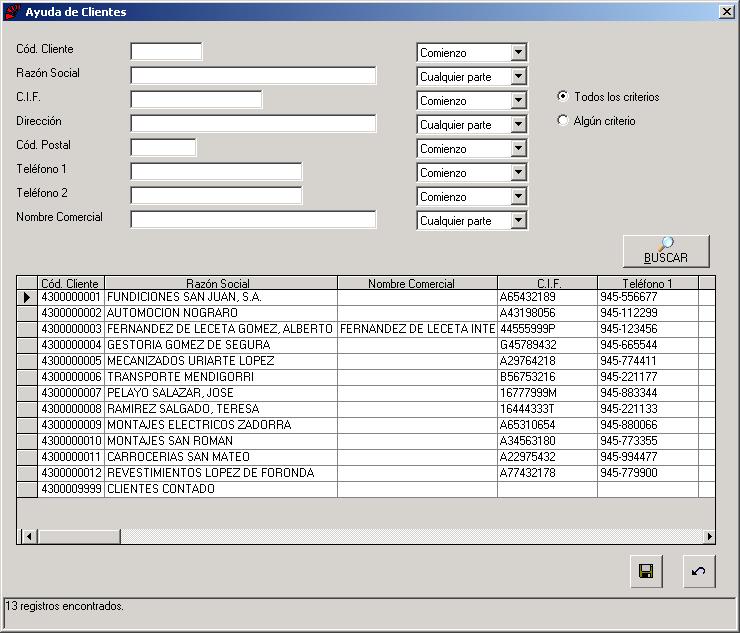Open the Nombre Comercial match-type dropdown

pos(518,221)
